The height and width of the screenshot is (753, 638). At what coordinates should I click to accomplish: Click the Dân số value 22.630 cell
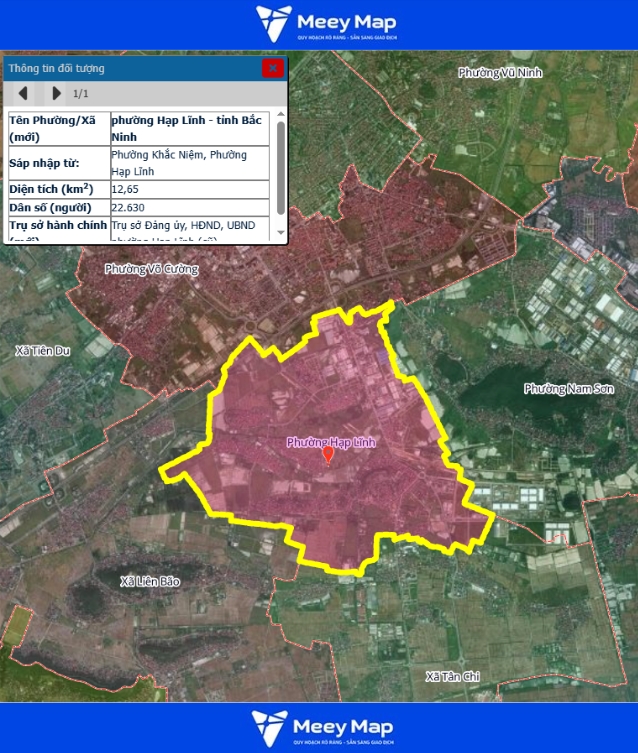189,207
